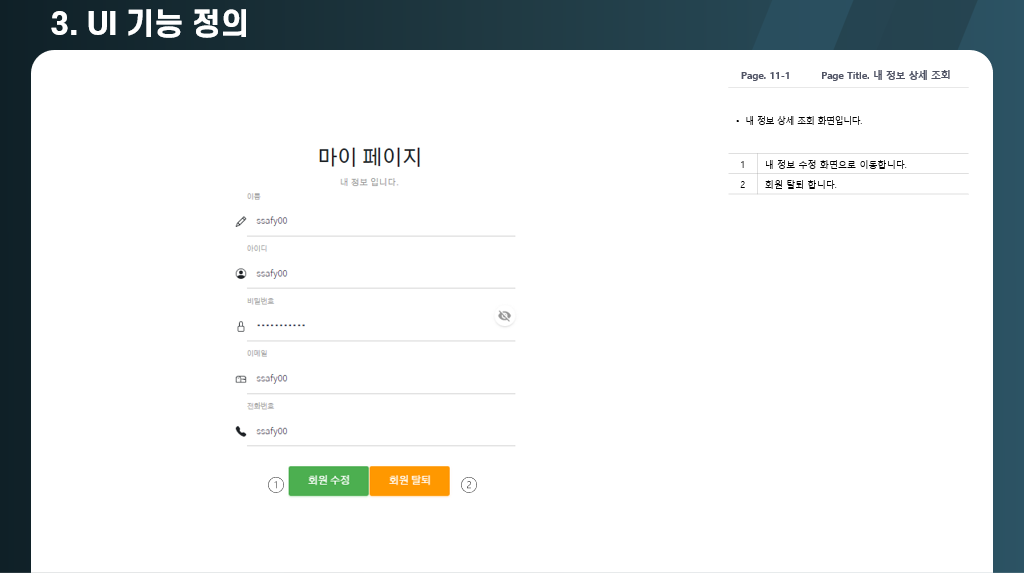Click the phone icon beside the phone number field

(241, 431)
